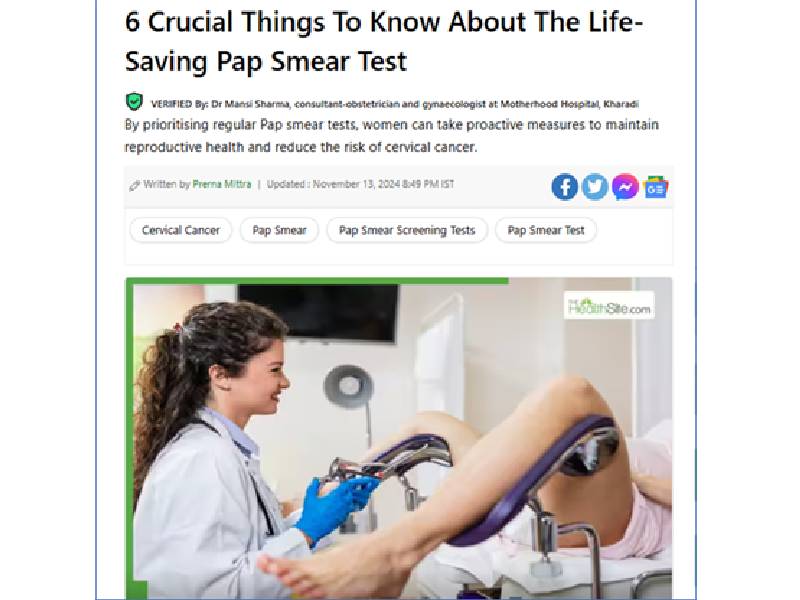Click the green verified shield icon
The width and height of the screenshot is (800, 600).
134,102
